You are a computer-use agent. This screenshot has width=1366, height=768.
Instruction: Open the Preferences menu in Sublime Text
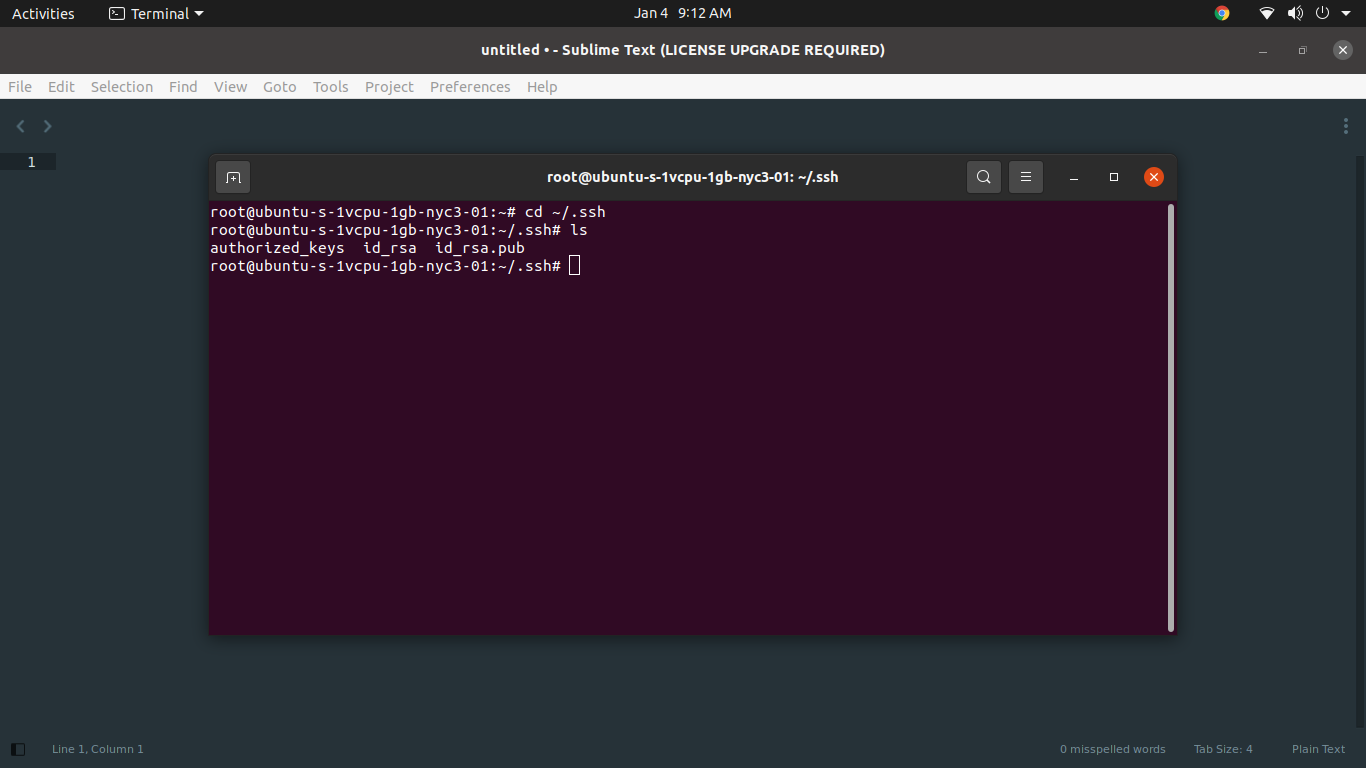point(470,87)
